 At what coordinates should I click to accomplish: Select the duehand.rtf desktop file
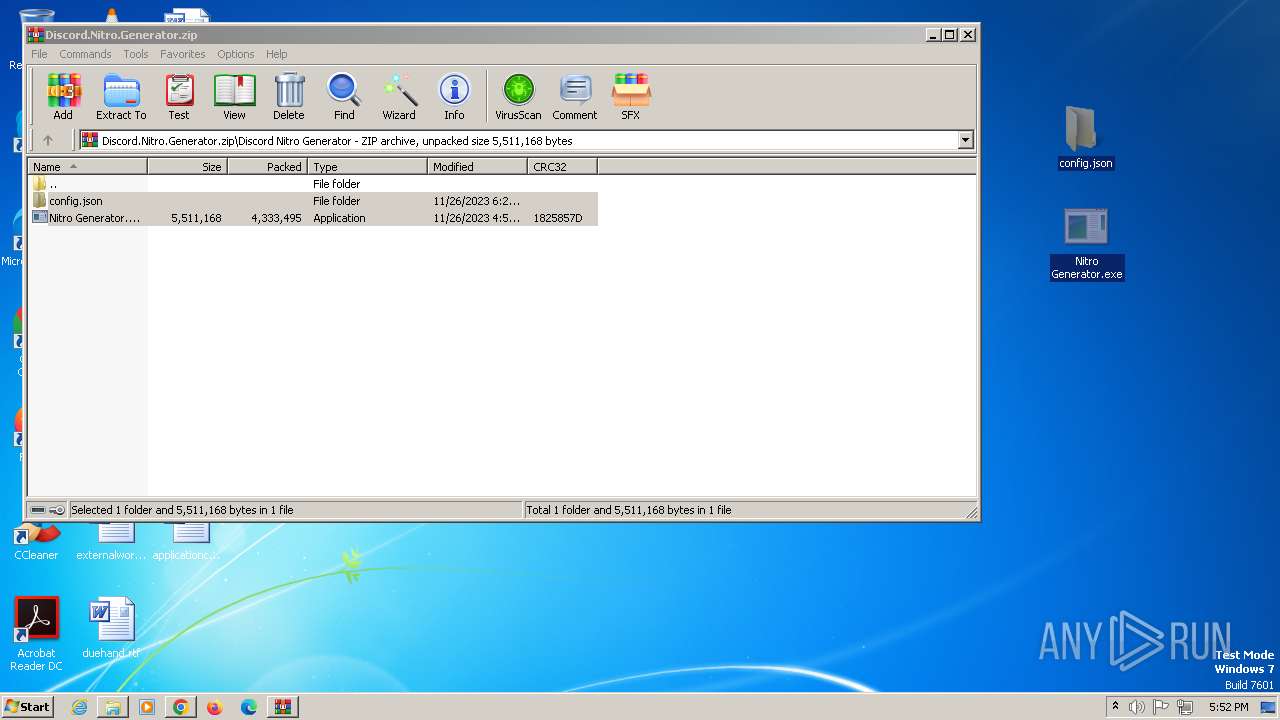(111, 628)
